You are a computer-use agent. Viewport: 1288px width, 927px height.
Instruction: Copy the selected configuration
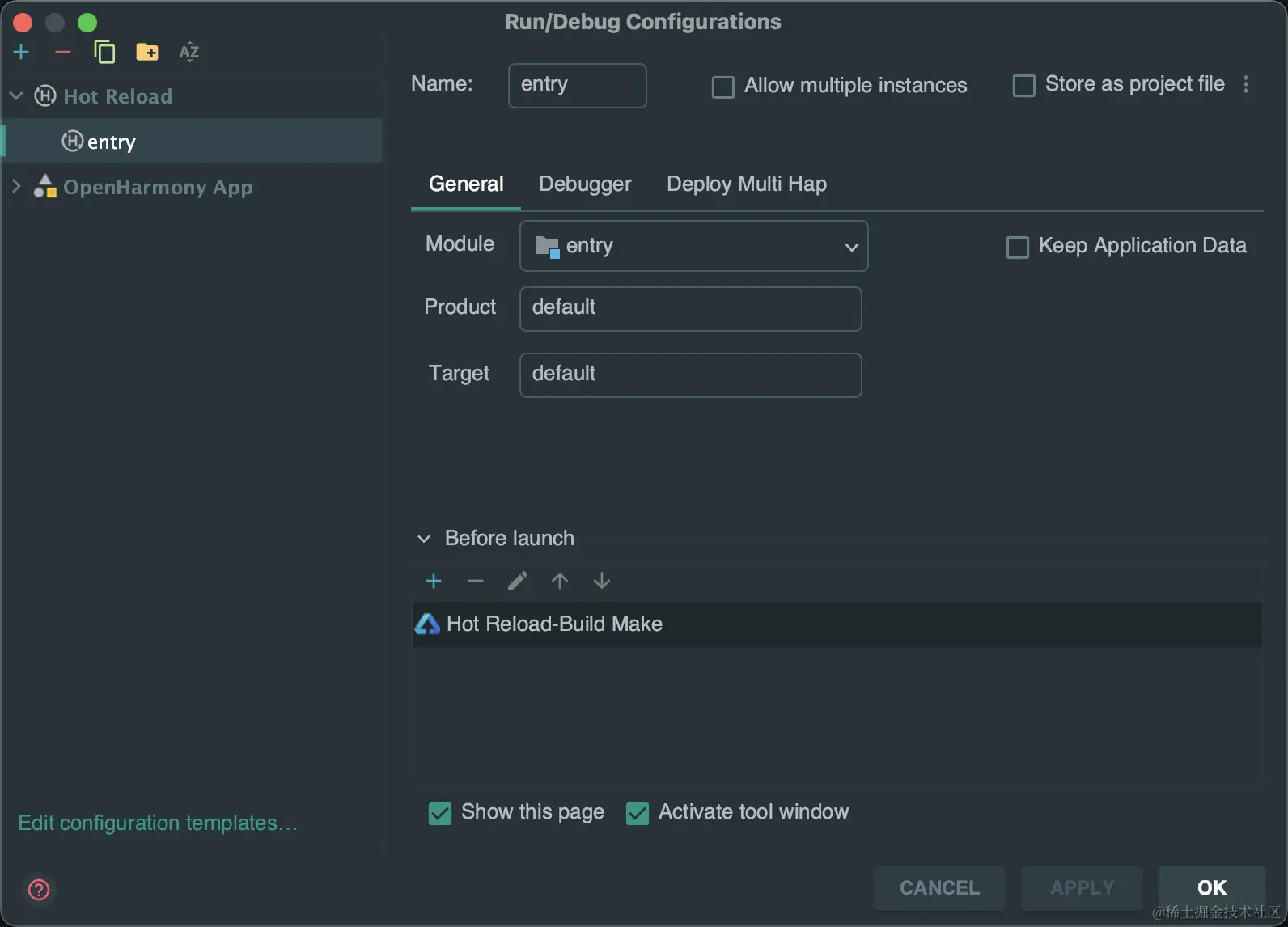point(104,53)
